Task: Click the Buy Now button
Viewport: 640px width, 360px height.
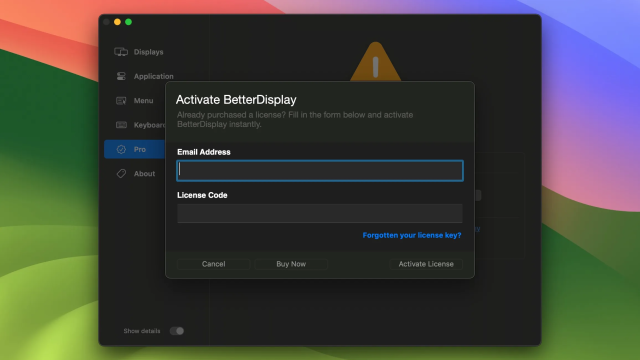Action: click(291, 264)
